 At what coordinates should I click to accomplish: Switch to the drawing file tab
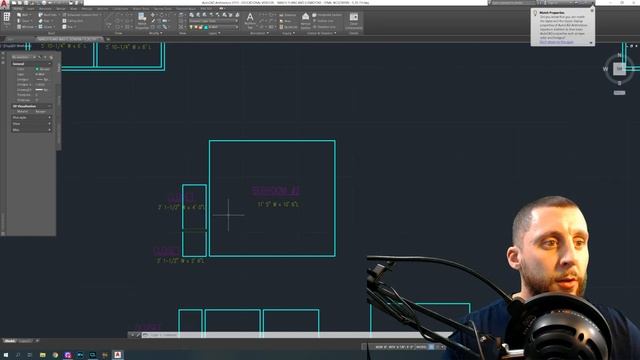click(x=69, y=39)
